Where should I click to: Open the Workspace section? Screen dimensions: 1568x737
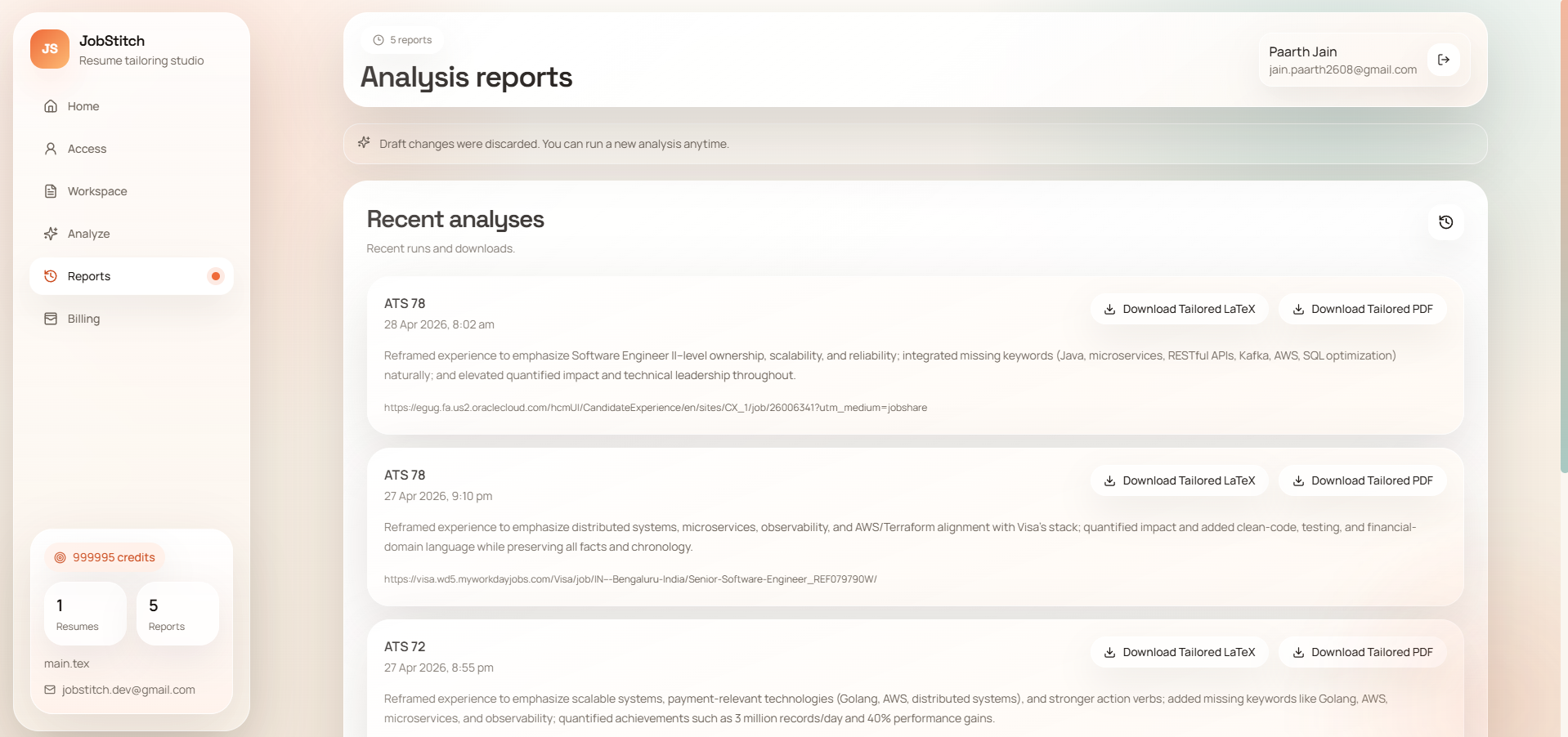(132, 191)
